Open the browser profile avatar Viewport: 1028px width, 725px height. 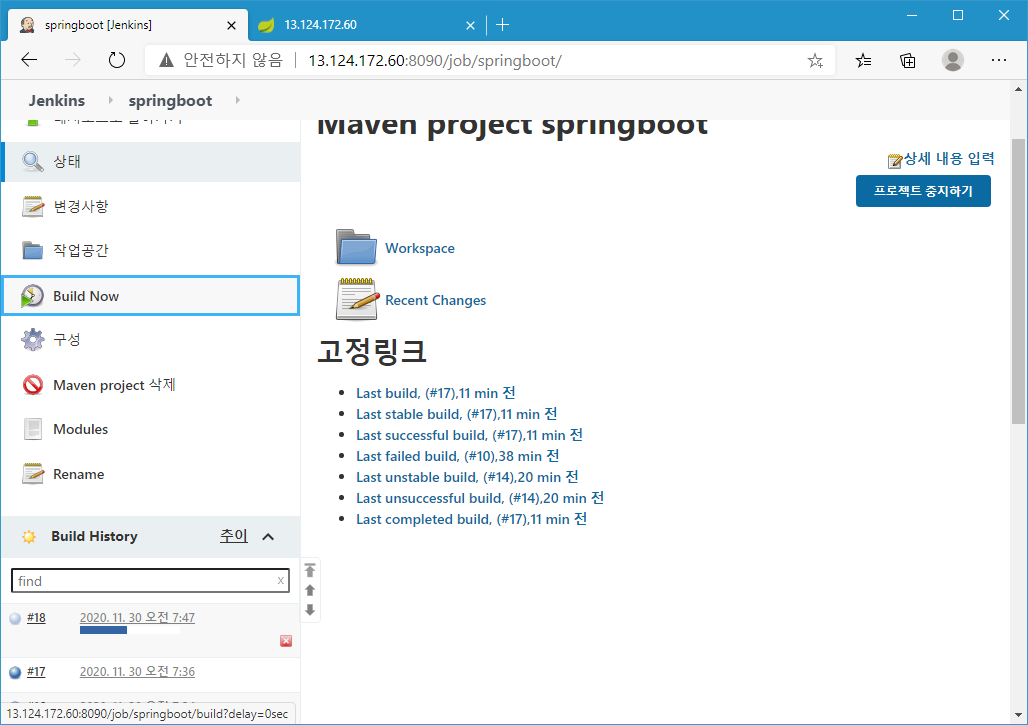pos(953,60)
